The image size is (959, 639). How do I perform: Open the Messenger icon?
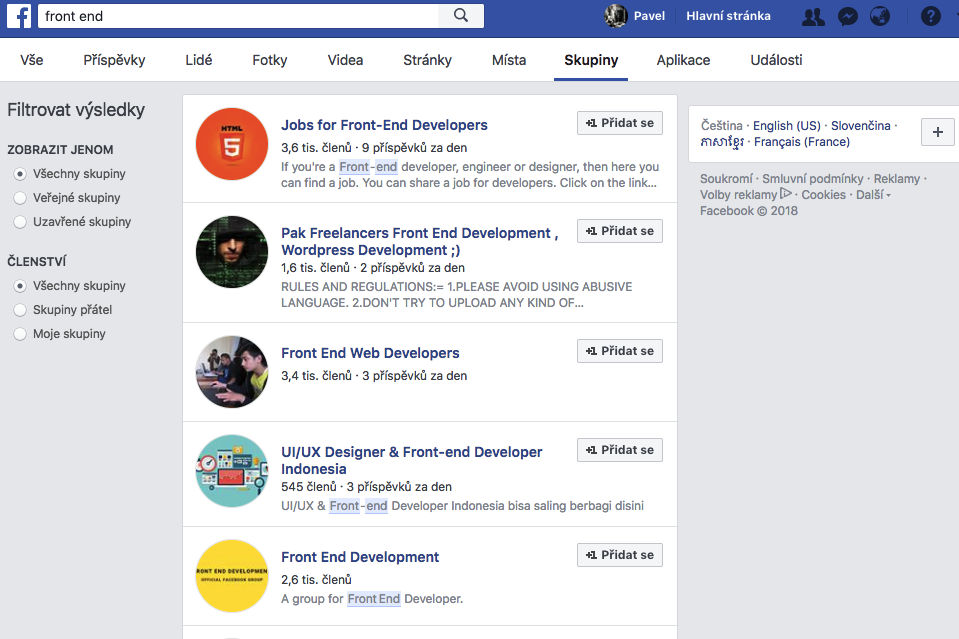tap(847, 16)
